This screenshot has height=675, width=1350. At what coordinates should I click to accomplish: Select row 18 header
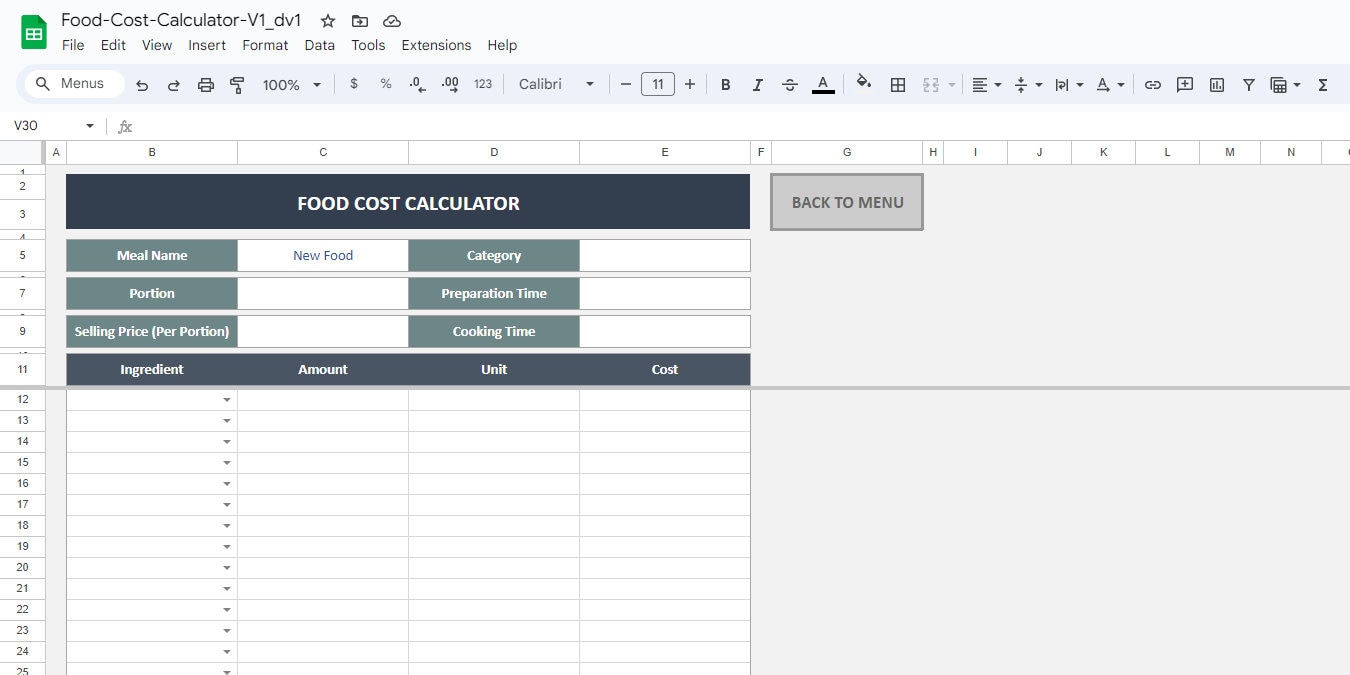tap(22, 525)
